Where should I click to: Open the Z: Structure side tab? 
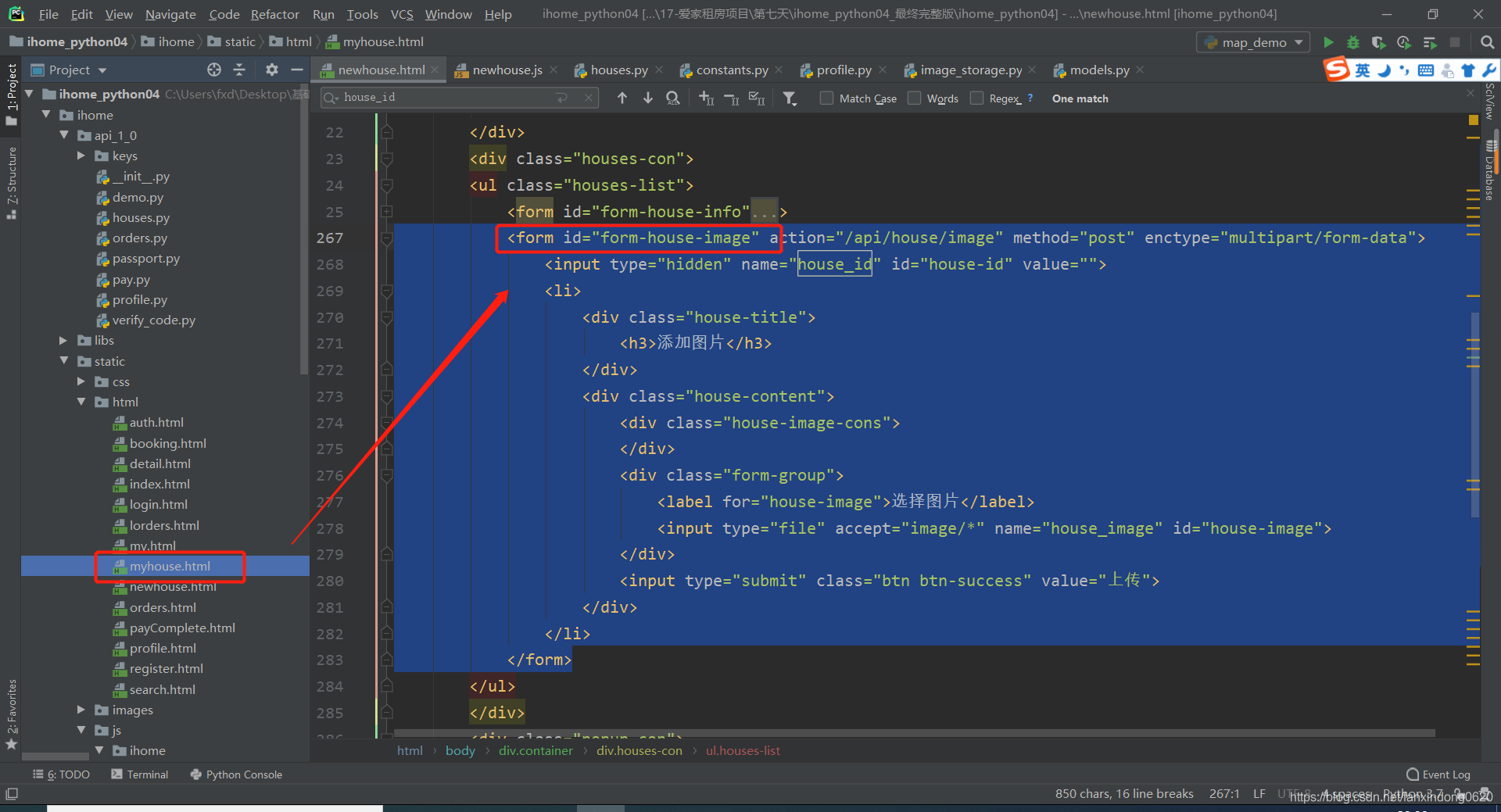tap(12, 182)
